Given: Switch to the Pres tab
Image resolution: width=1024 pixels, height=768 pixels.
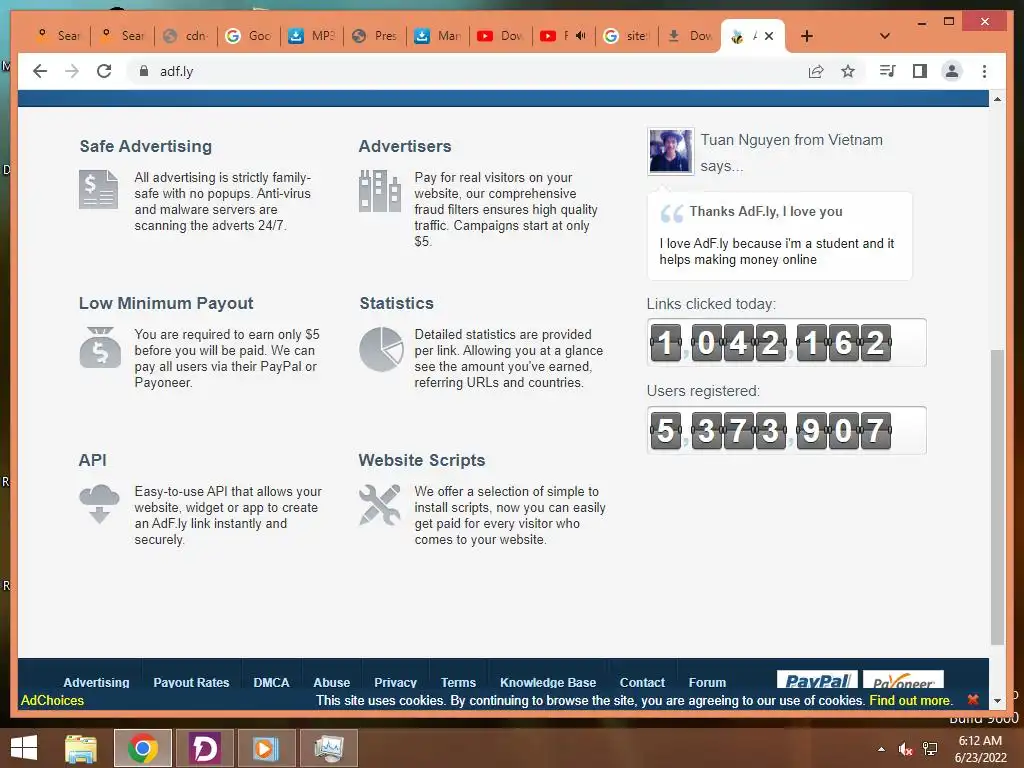Looking at the screenshot, I should click(x=376, y=36).
